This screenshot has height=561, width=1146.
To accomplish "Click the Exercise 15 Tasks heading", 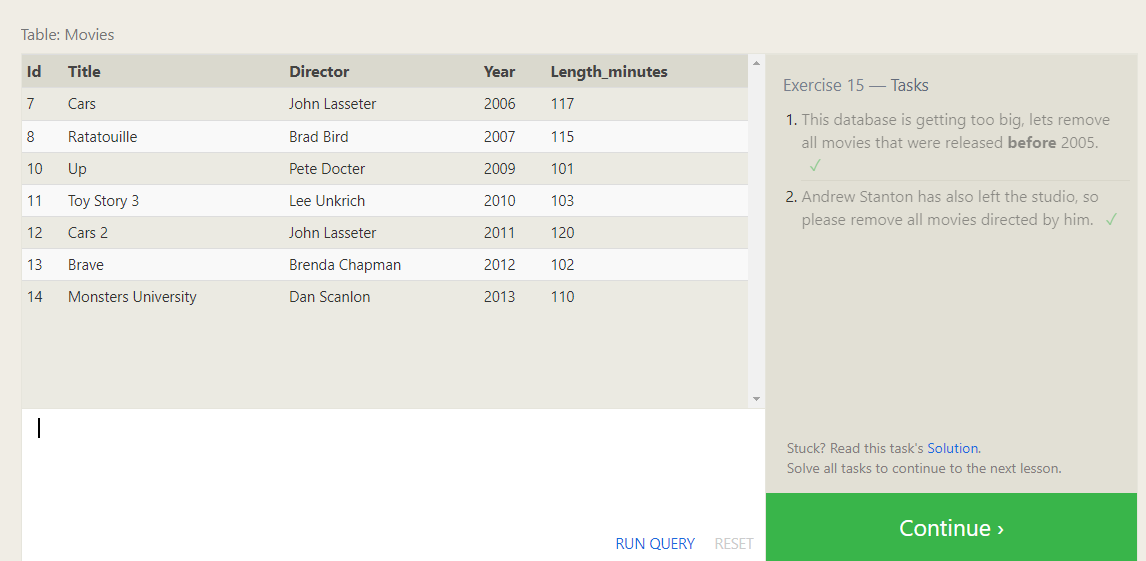I will coord(855,86).
